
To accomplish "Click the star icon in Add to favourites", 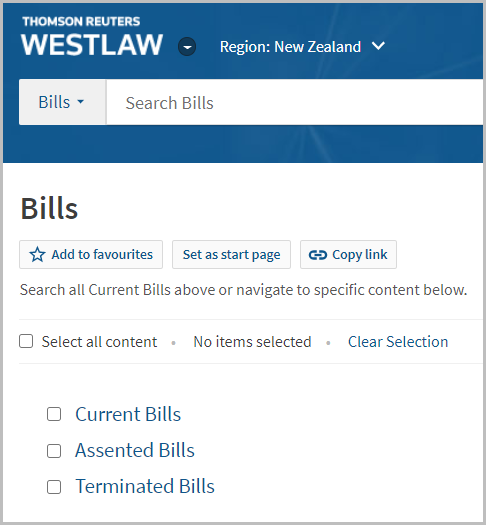I will click(x=37, y=254).
